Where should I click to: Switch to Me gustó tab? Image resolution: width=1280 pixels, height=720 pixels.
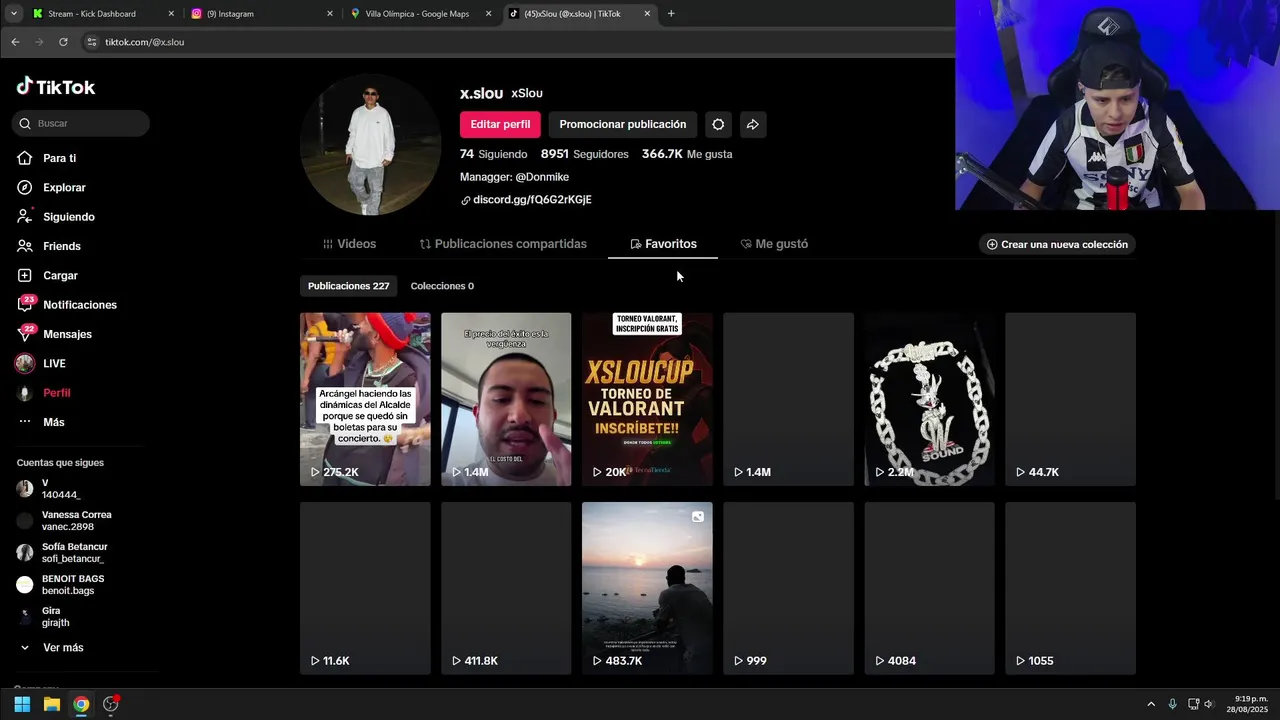774,244
